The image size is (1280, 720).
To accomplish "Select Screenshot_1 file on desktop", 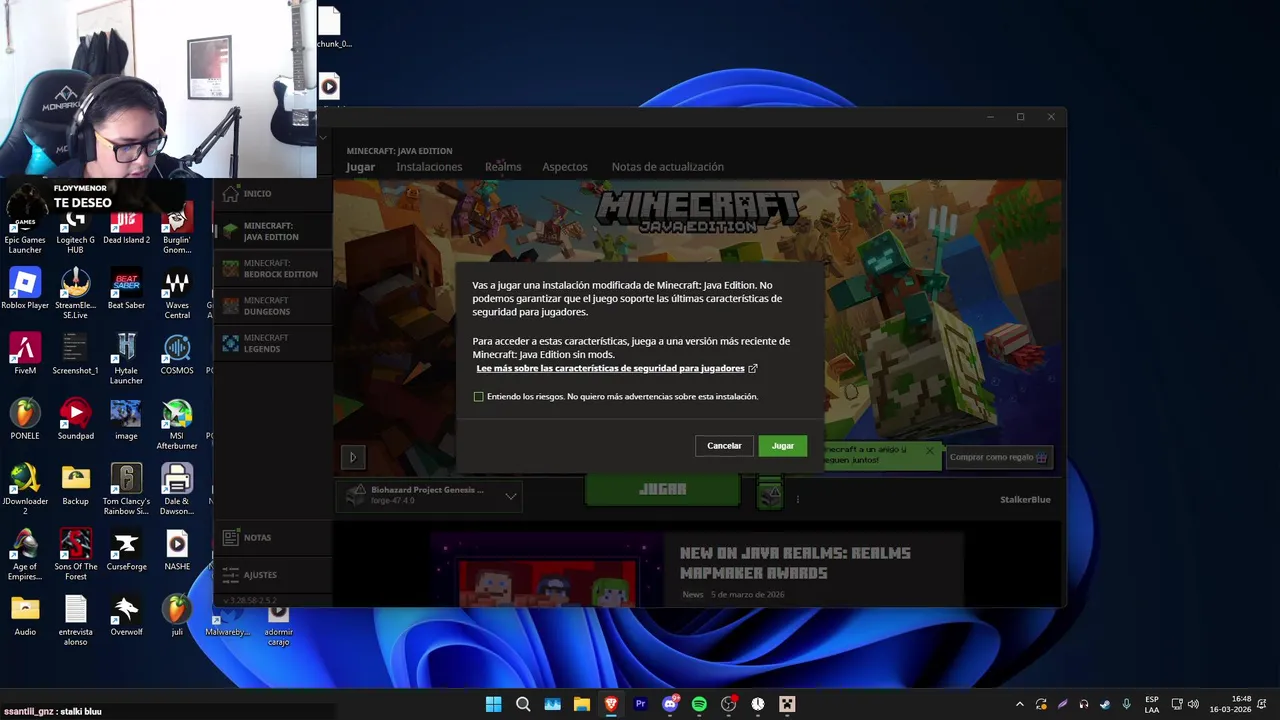I will coord(76,353).
